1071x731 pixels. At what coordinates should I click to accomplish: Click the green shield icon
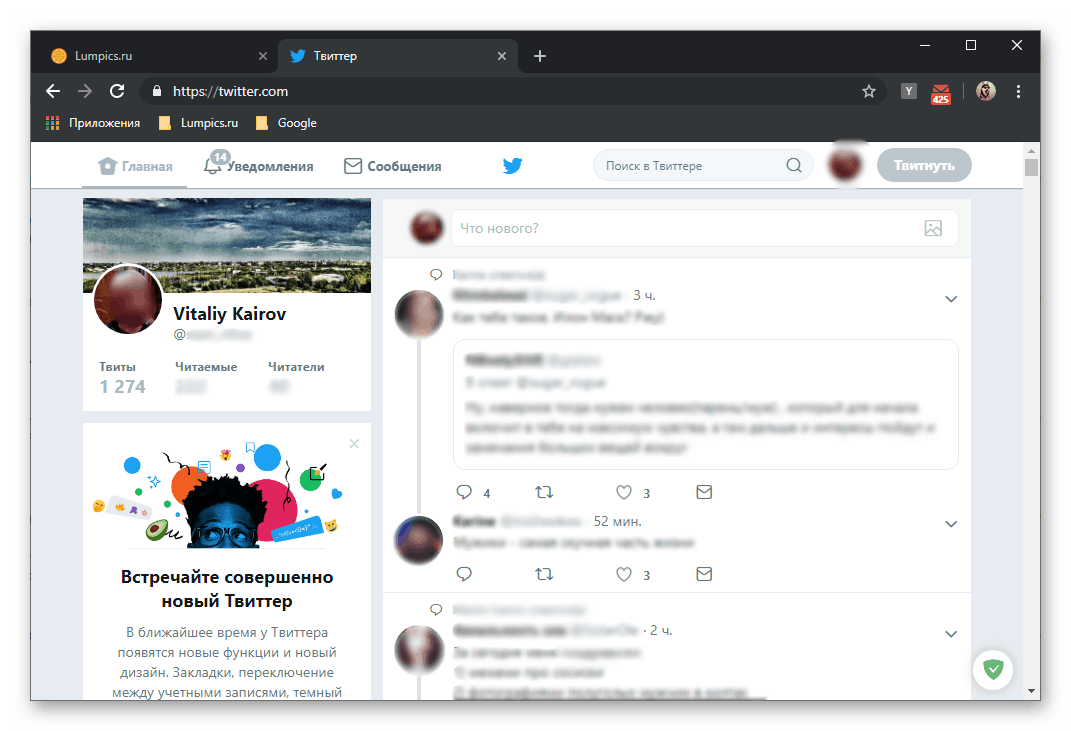[x=993, y=669]
